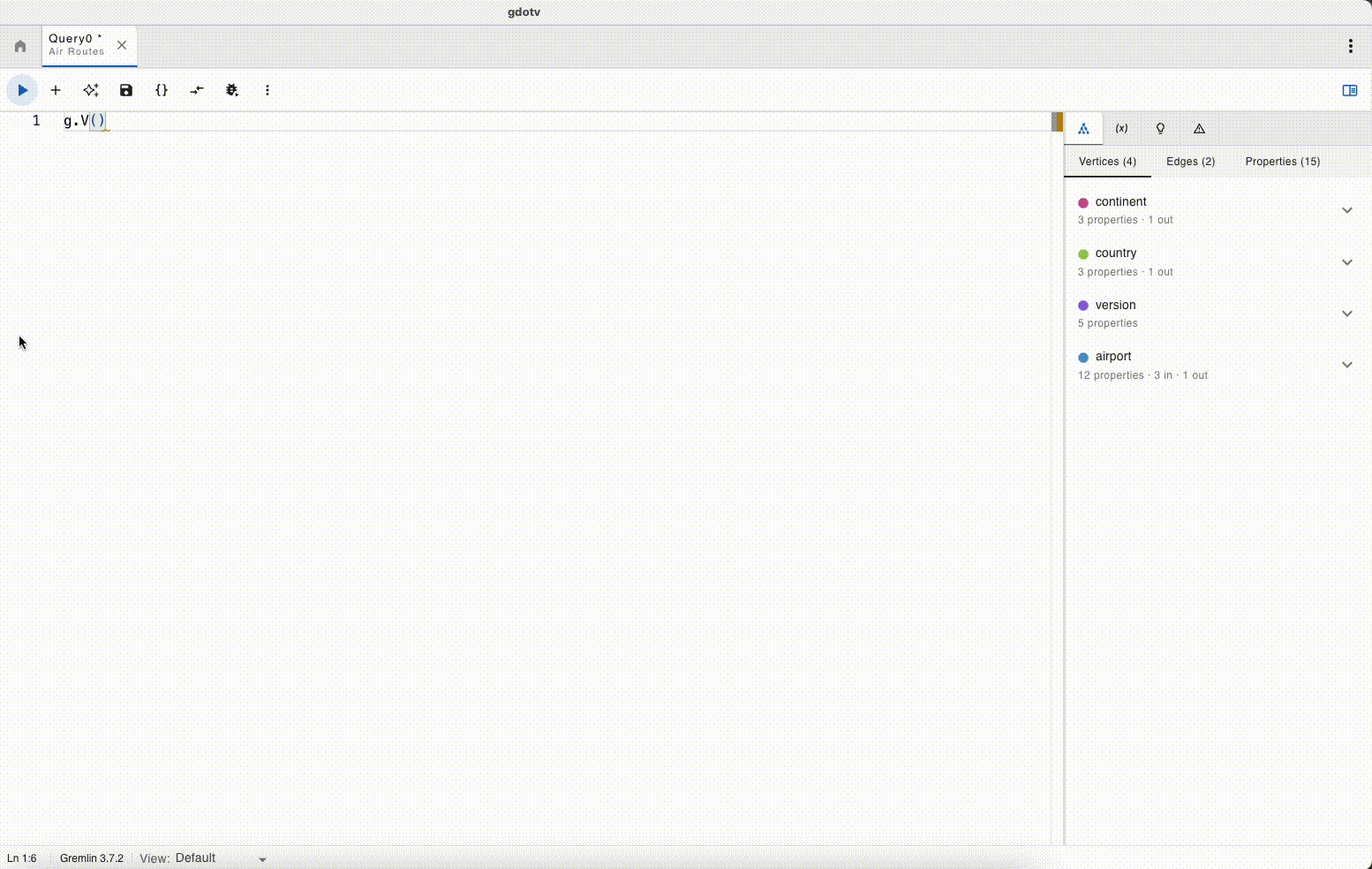Image resolution: width=1372 pixels, height=869 pixels.
Task: Run the query with the play button
Action: (x=22, y=90)
